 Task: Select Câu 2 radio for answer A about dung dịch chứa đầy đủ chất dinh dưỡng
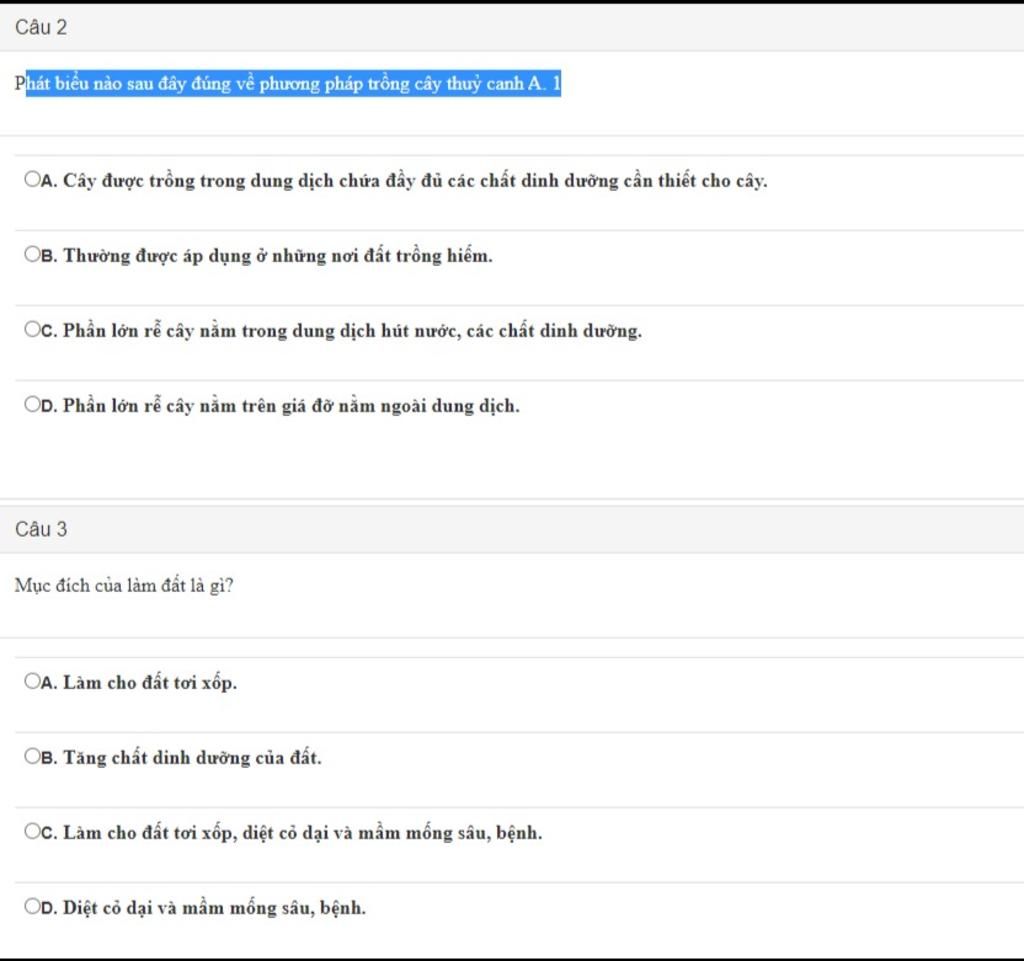[x=32, y=179]
